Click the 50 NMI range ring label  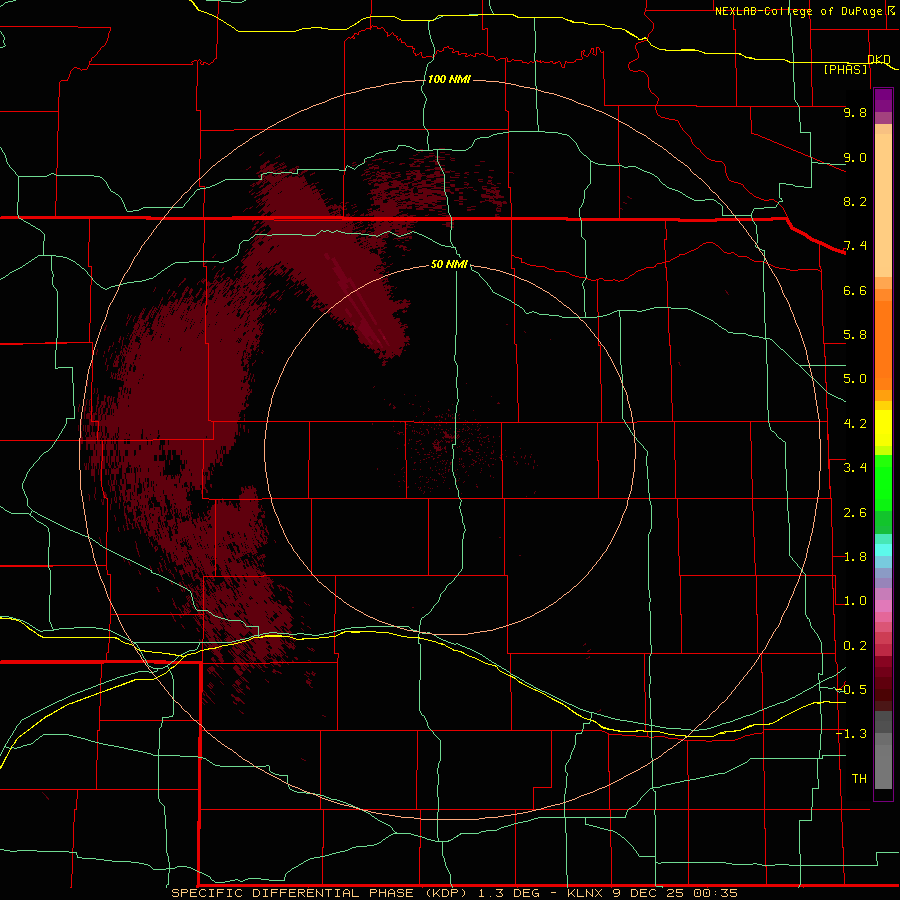[449, 264]
